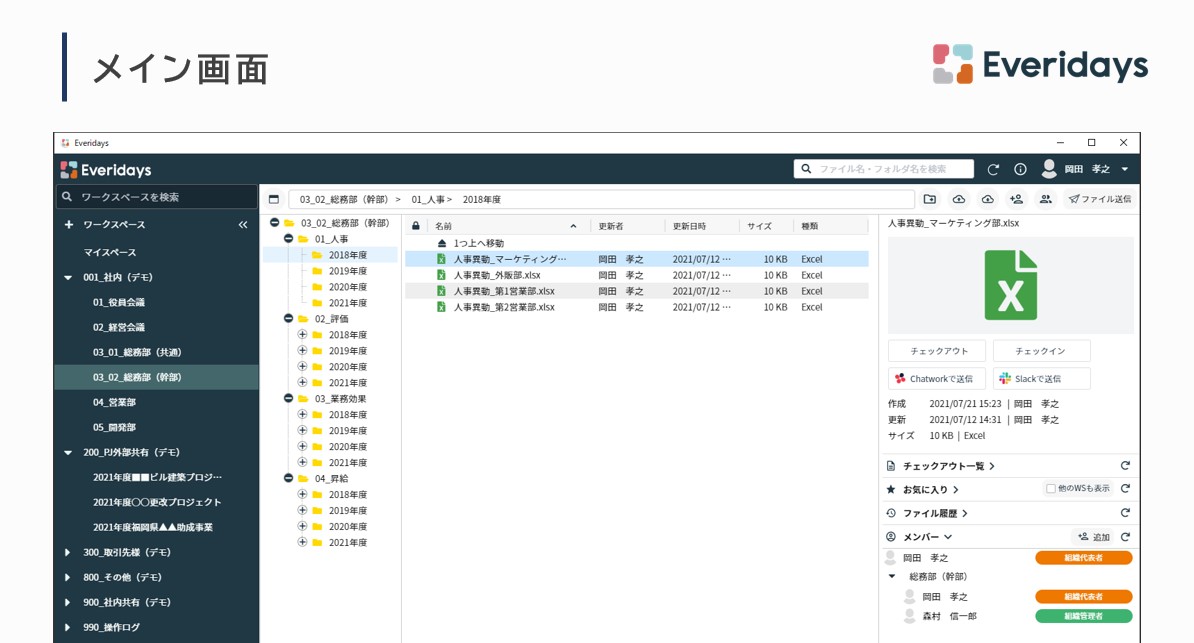Toggle the folder tree panel icon left of breadcrumb

274,199
